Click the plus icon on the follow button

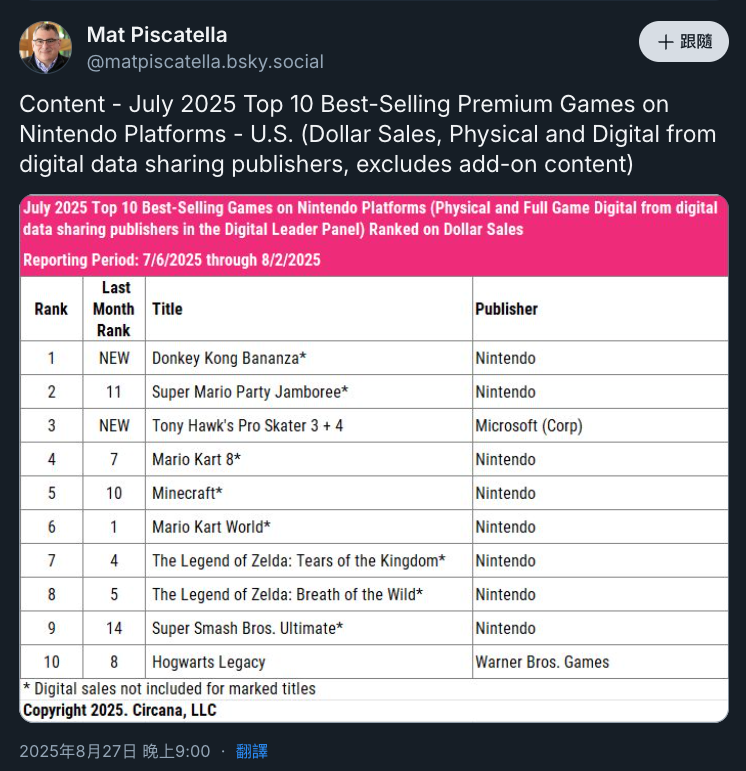[665, 42]
